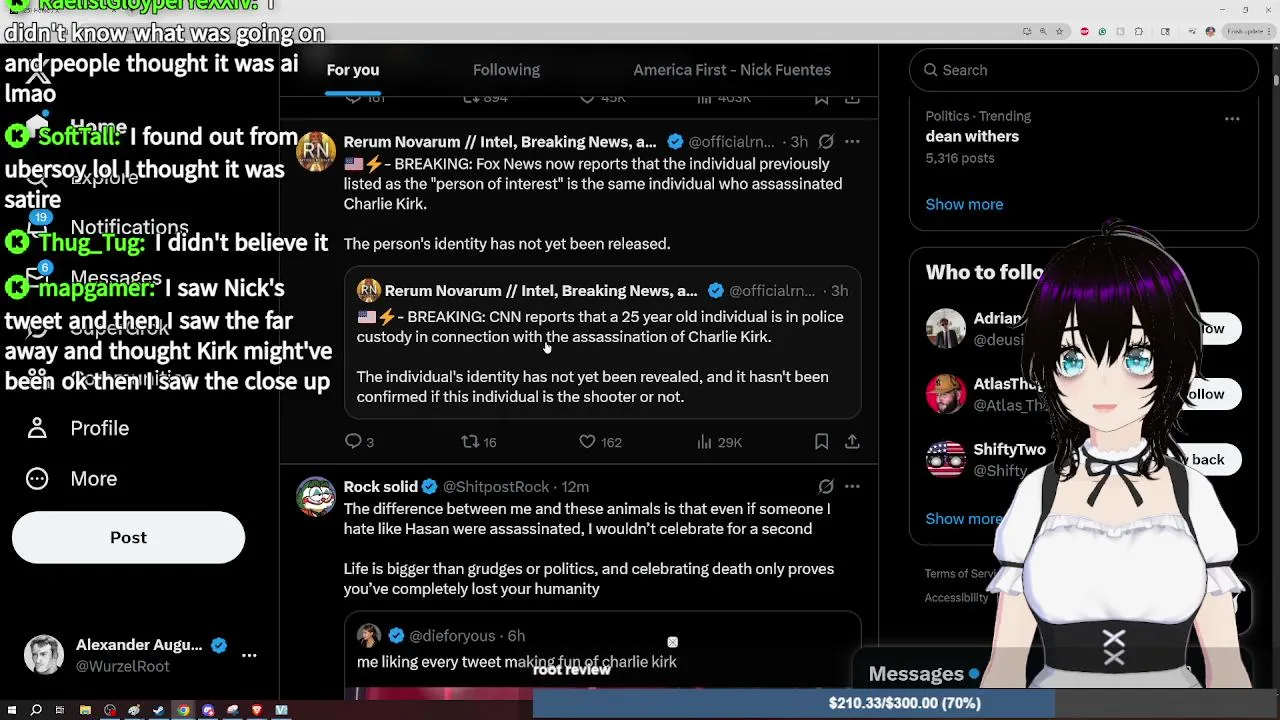Open ShiftyTwo suggested account avatar

(945, 459)
